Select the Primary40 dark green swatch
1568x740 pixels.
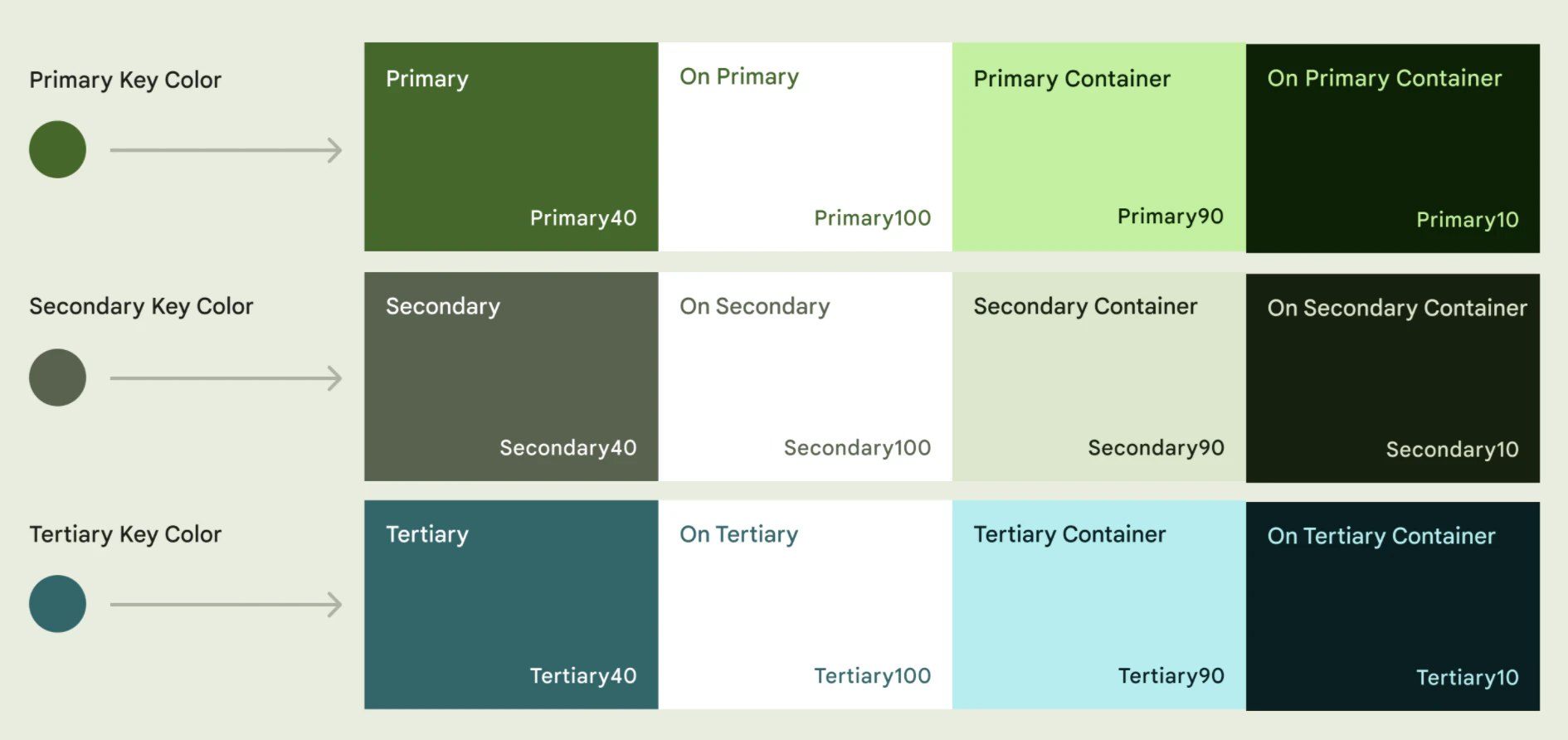pyautogui.click(x=511, y=147)
